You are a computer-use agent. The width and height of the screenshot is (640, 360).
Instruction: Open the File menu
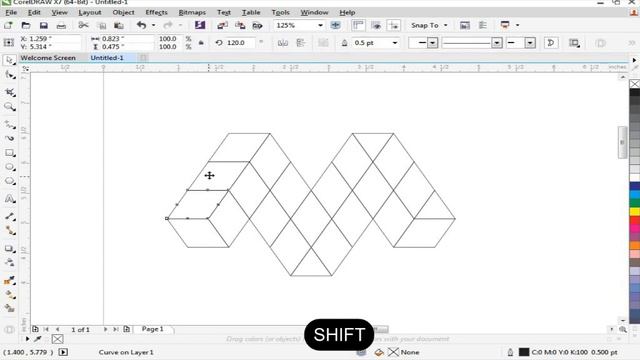point(11,12)
